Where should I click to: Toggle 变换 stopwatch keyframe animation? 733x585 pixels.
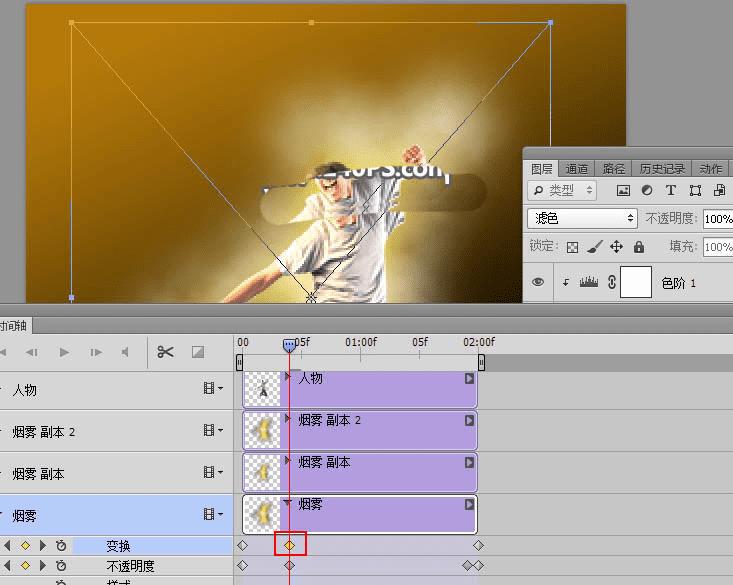61,545
